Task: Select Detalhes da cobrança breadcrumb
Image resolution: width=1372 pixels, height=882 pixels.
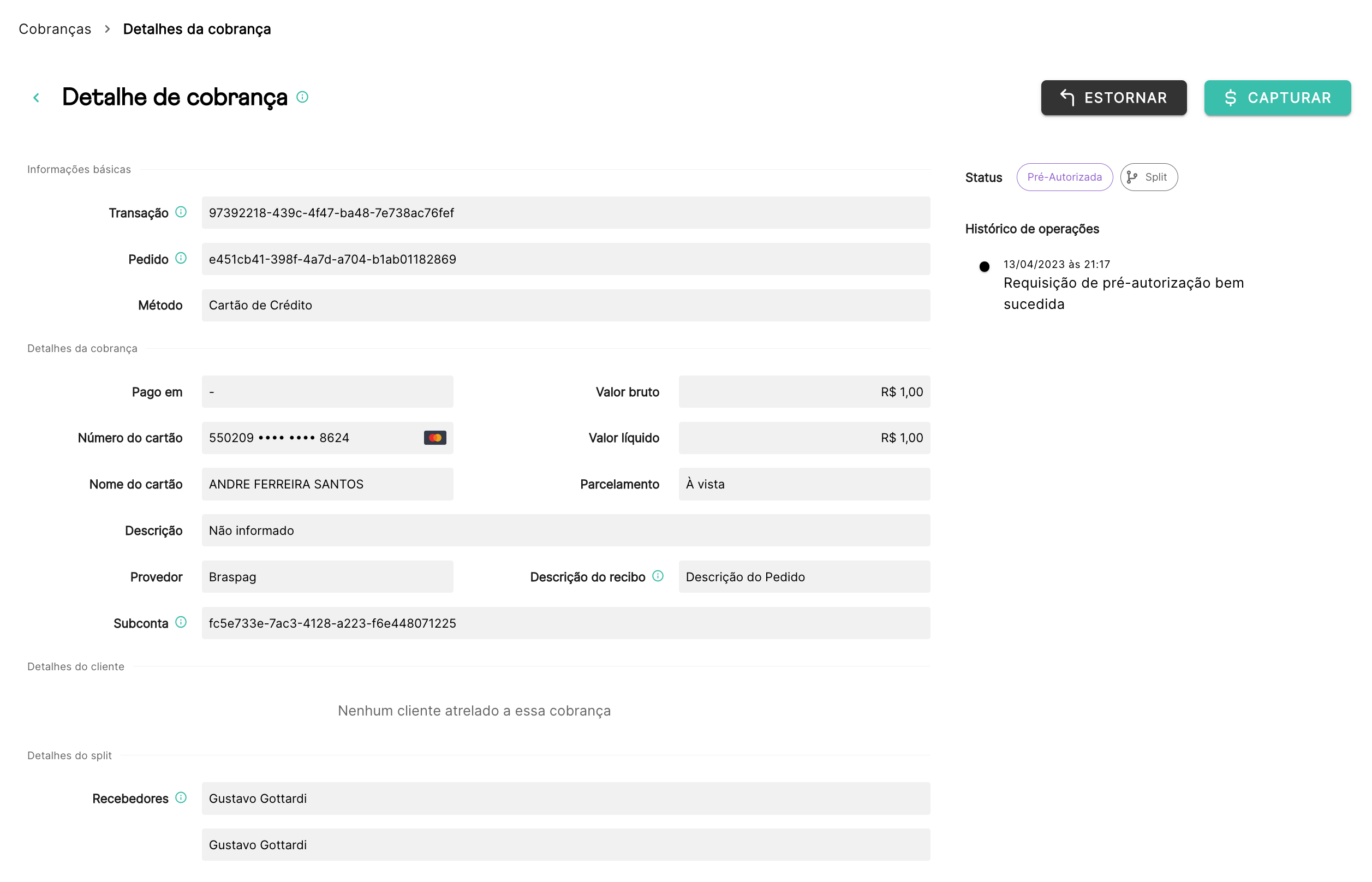Action: pos(197,29)
